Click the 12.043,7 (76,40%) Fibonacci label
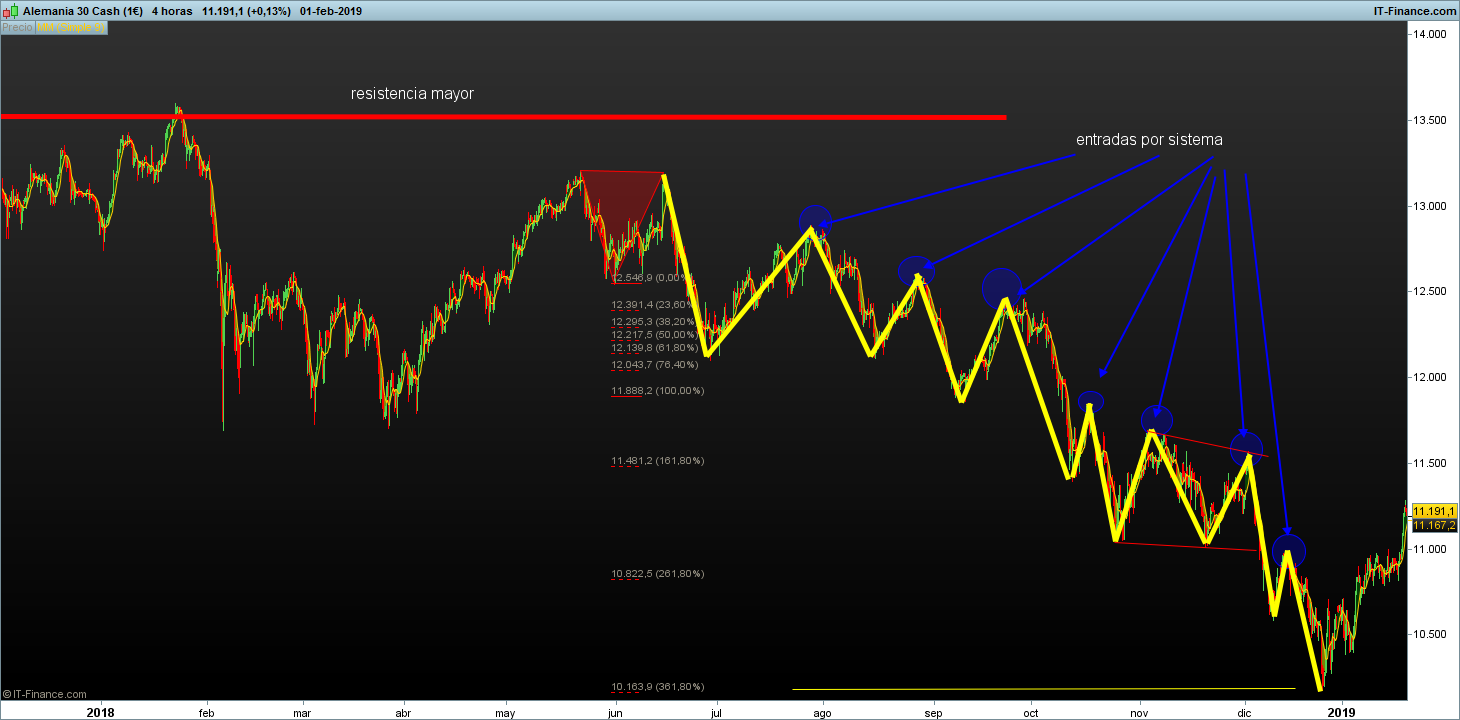Image resolution: width=1460 pixels, height=720 pixels. tap(654, 365)
